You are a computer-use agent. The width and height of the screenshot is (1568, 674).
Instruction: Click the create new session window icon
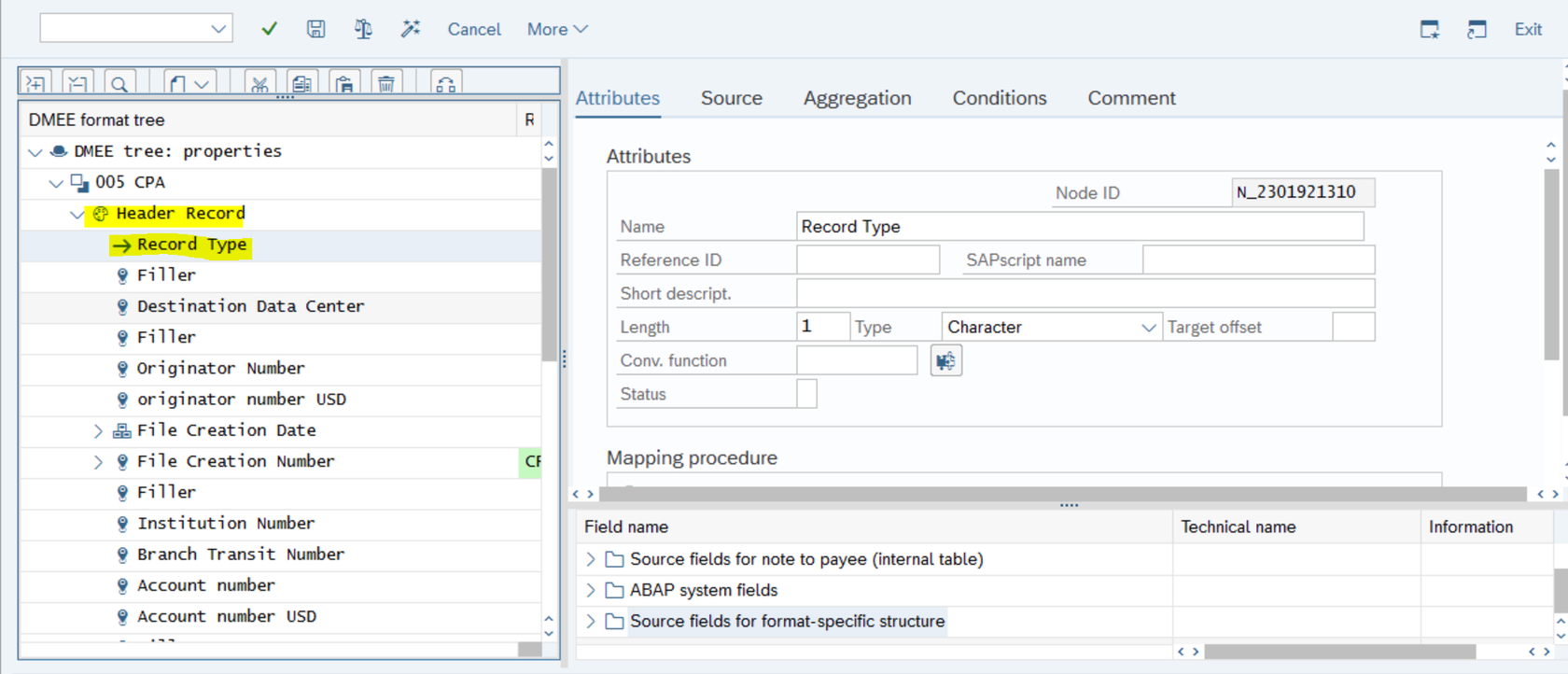(x=1430, y=29)
